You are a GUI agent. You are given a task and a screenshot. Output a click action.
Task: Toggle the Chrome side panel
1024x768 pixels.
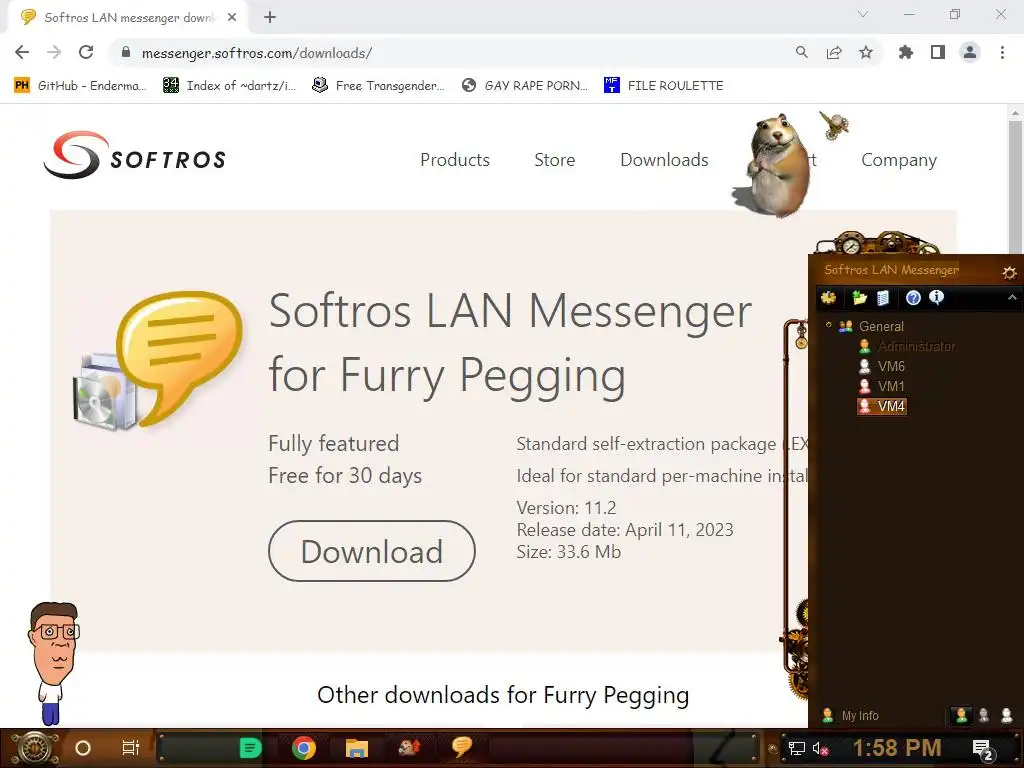938,53
